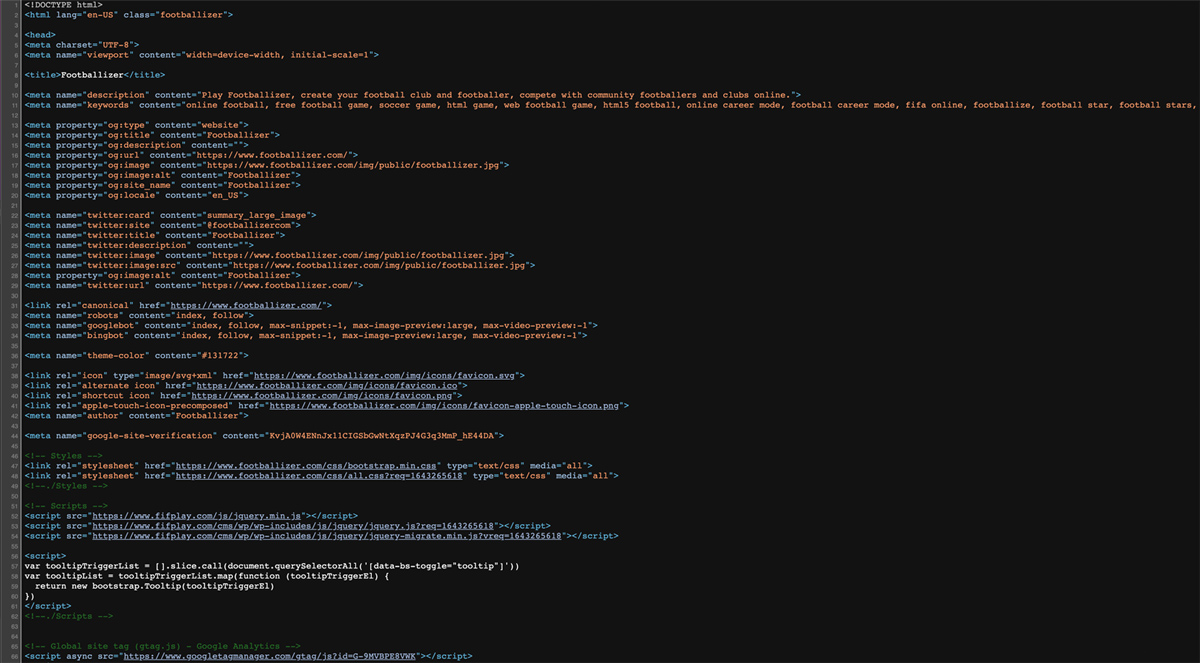Click the html lang="en-US" opening tag

tap(129, 15)
